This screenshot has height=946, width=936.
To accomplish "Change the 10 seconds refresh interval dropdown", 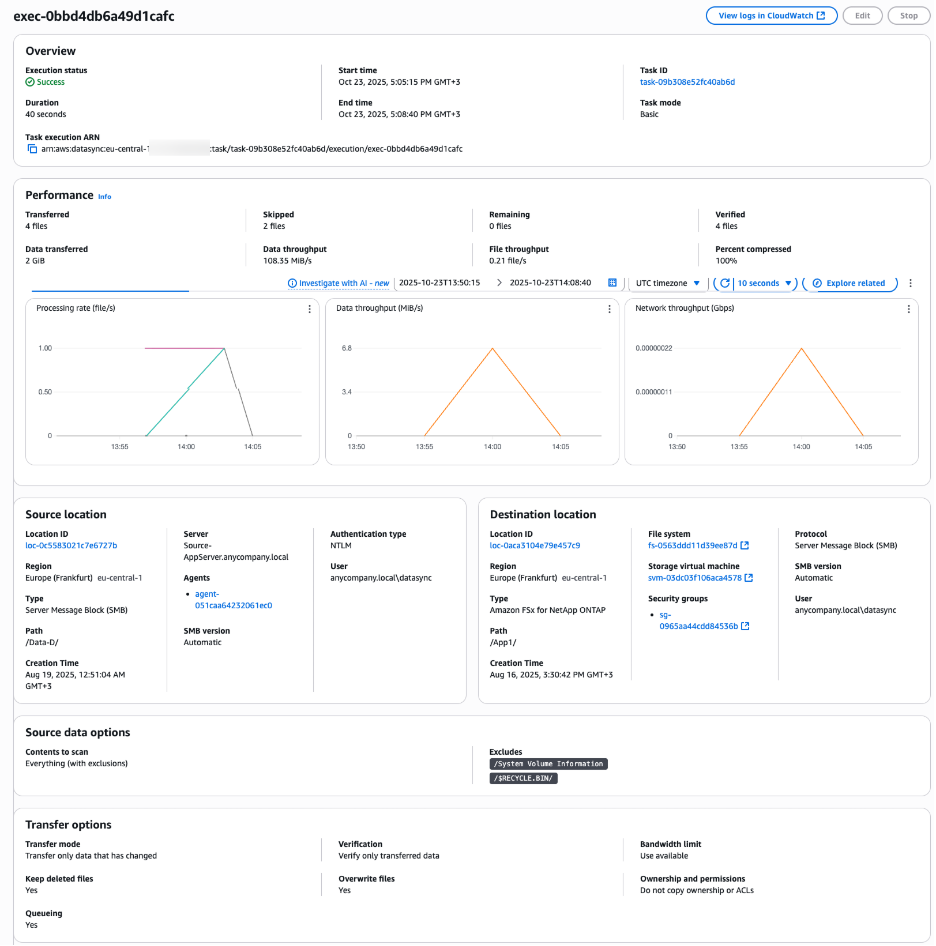I will pos(762,282).
